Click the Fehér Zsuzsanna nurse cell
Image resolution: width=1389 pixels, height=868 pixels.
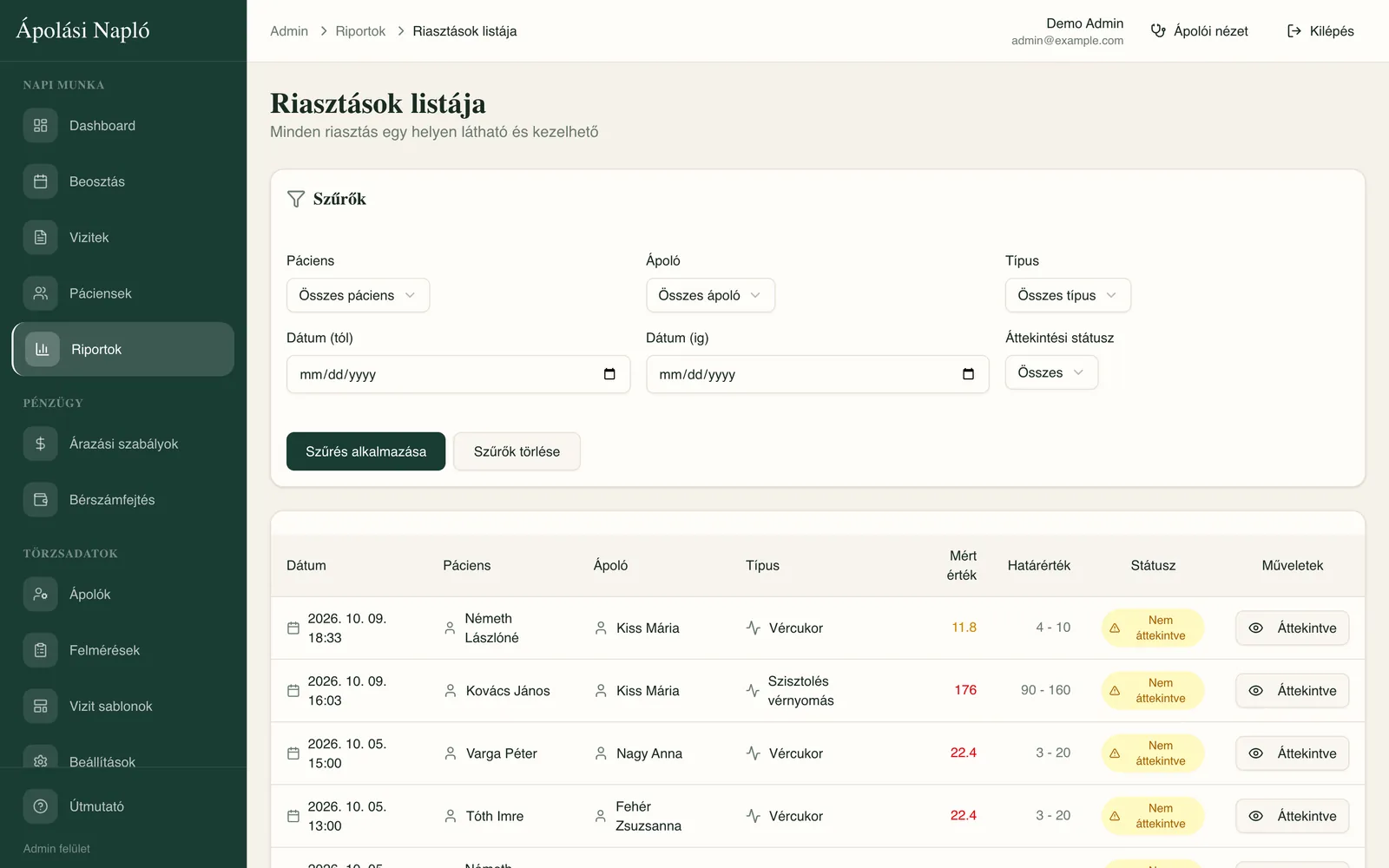[x=648, y=816]
